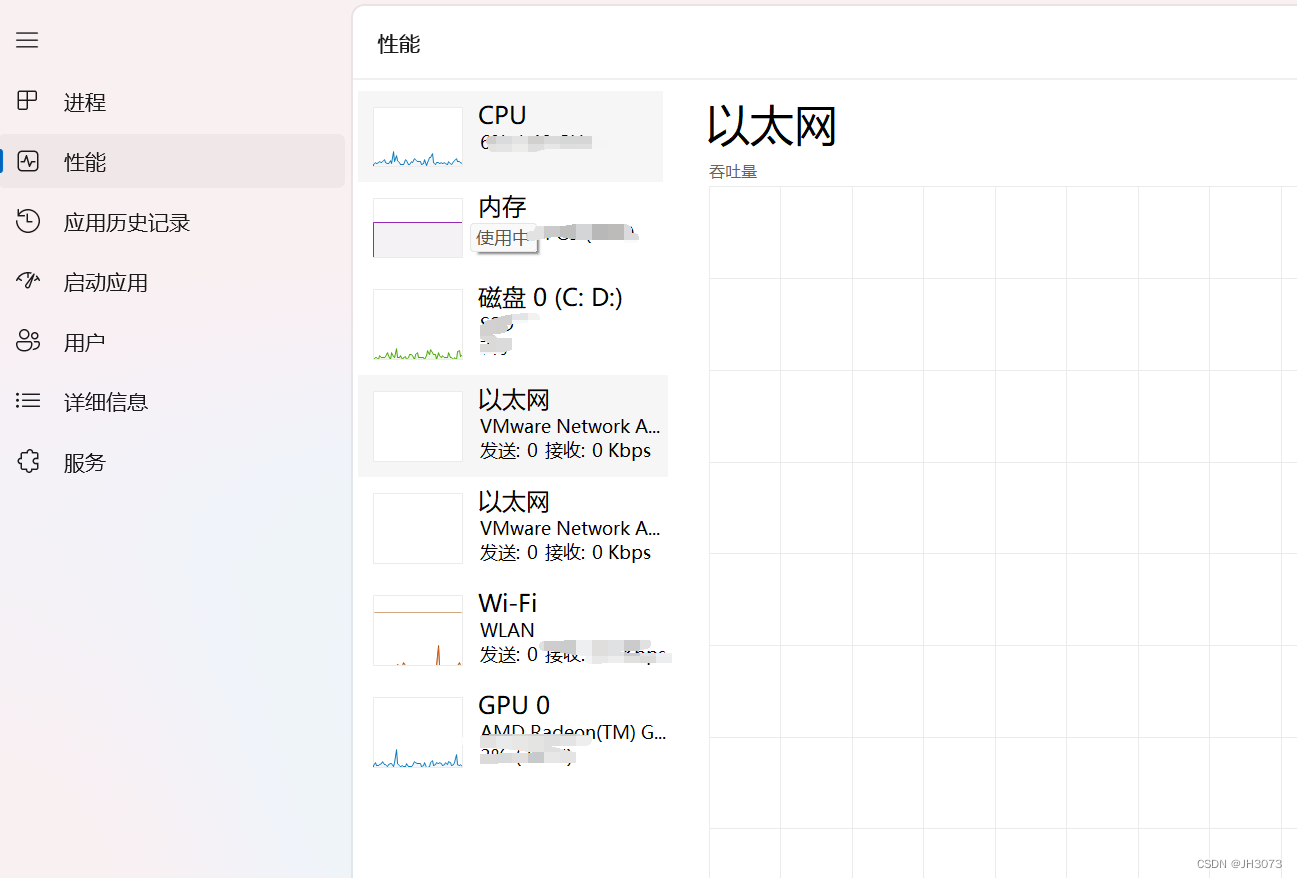Viewport: 1297px width, 878px height.
Task: Click the Services (服务) puzzle icon
Action: click(x=28, y=461)
